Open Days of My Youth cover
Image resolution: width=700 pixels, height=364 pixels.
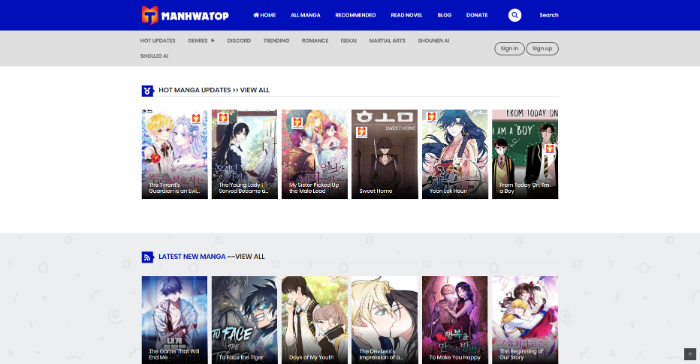coord(315,320)
